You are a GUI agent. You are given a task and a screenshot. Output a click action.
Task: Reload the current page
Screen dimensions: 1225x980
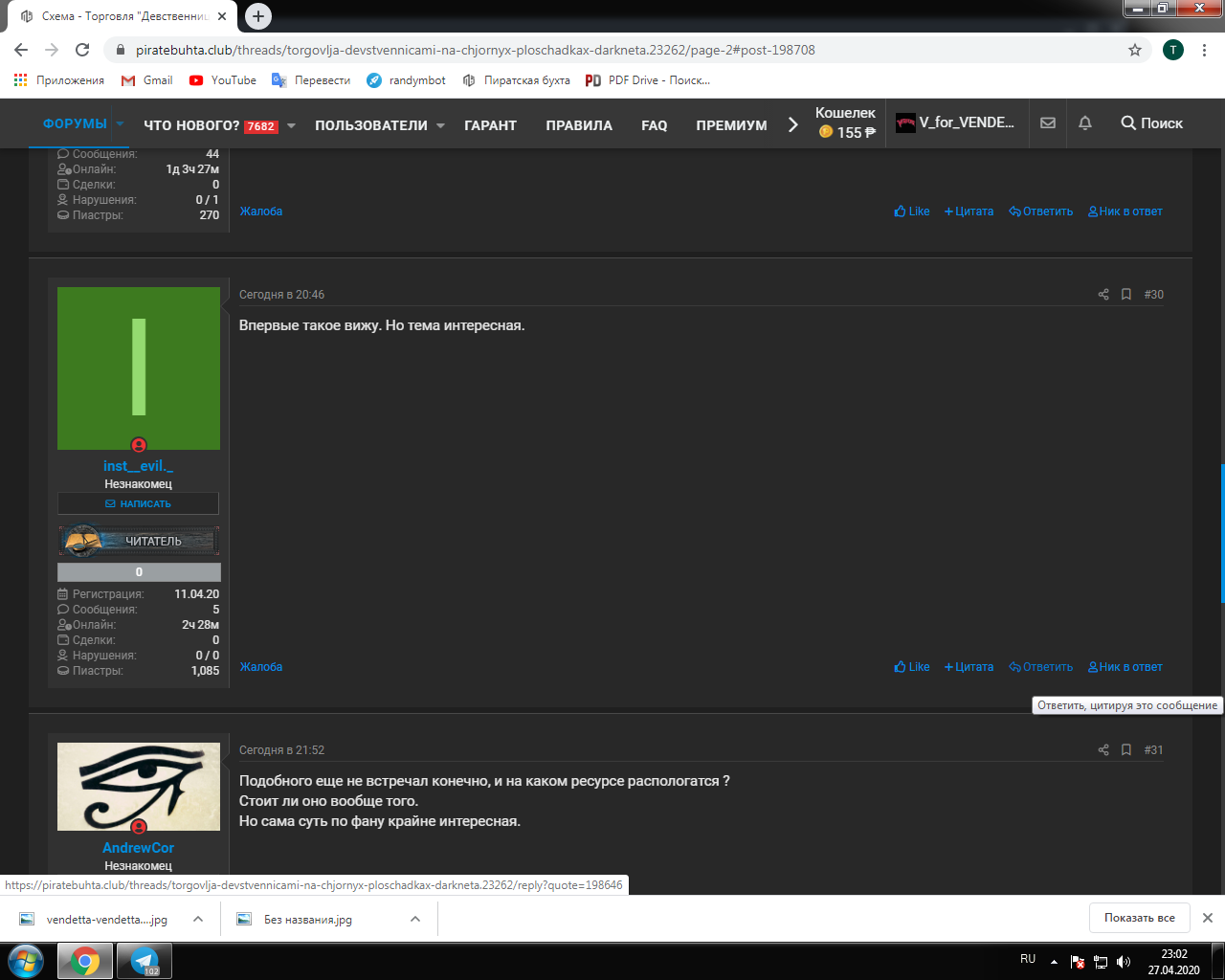[82, 50]
